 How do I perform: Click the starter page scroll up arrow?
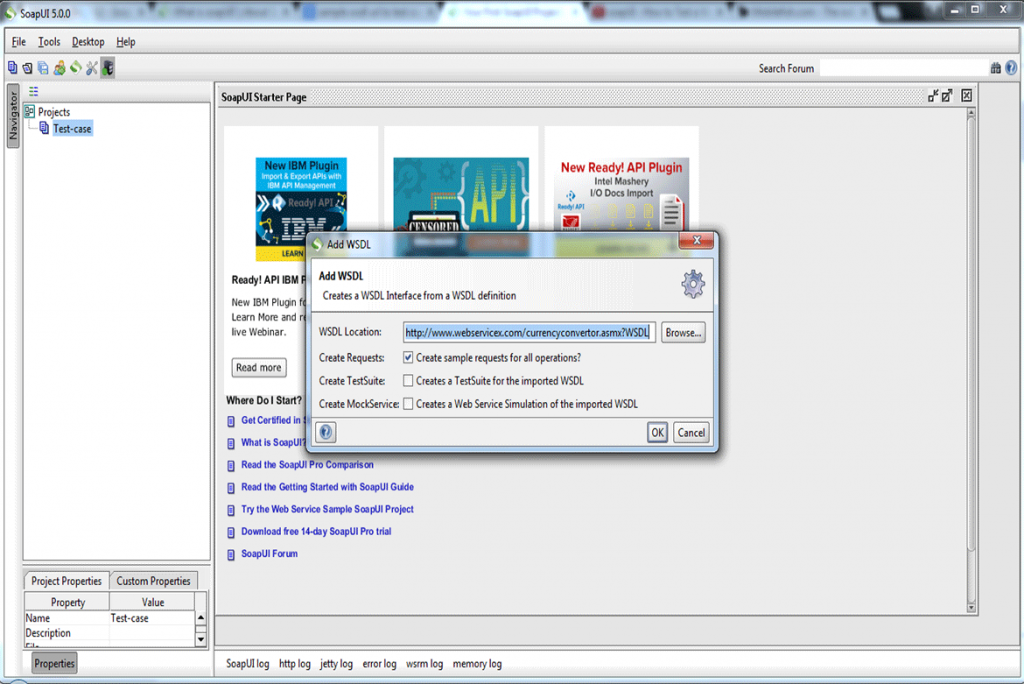pos(971,114)
